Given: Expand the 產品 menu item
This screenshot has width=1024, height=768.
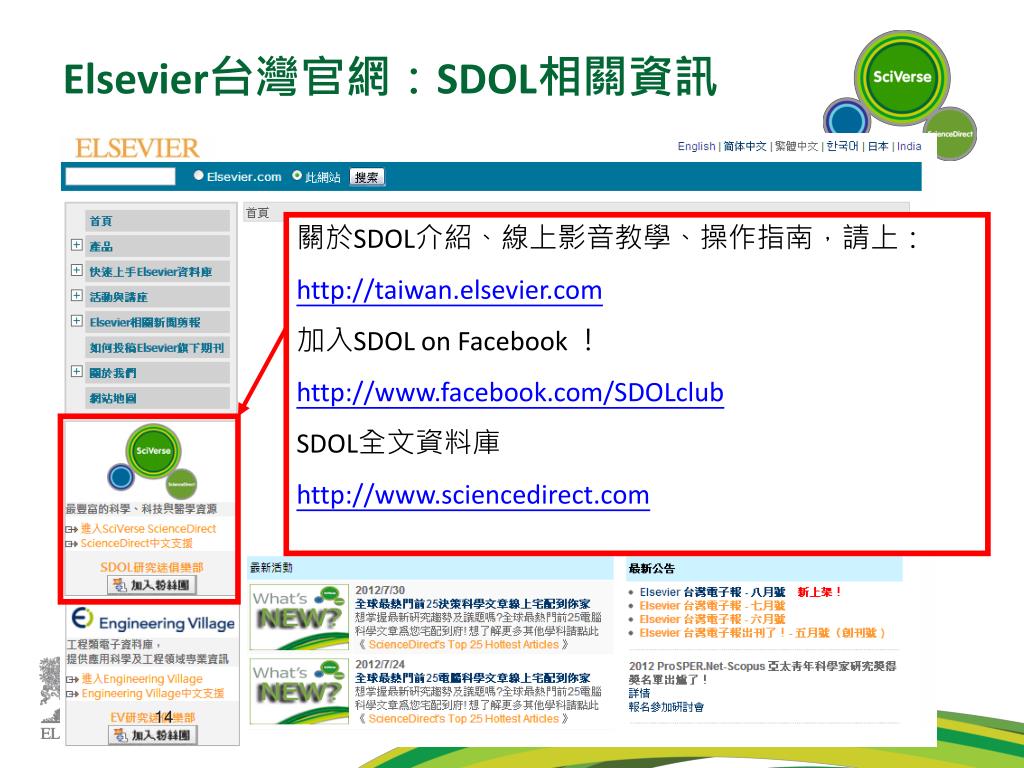Looking at the screenshot, I should click(x=76, y=245).
